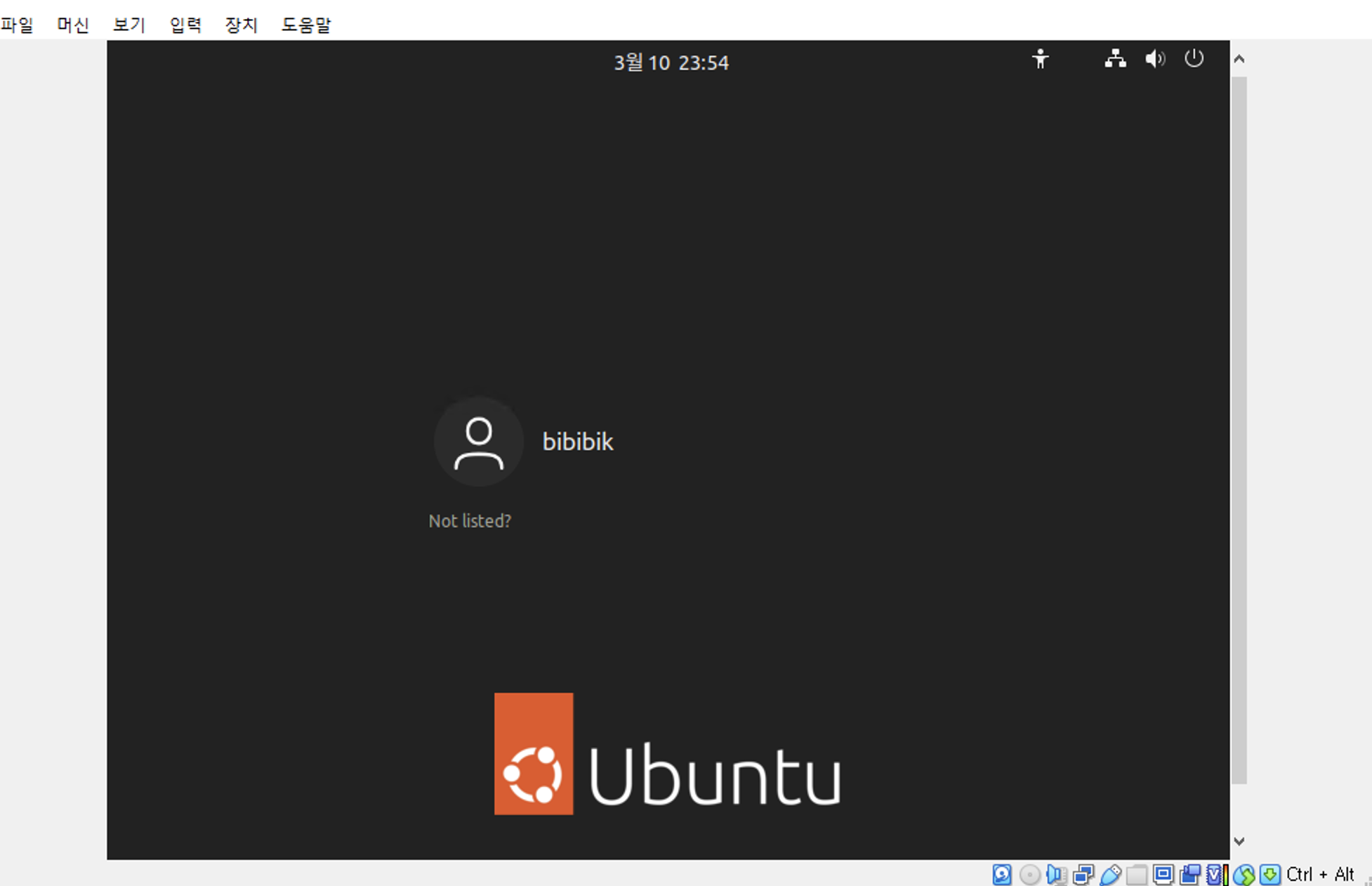The image size is (1372, 886).
Task: Click the wired network icon in top bar
Action: [x=1115, y=59]
